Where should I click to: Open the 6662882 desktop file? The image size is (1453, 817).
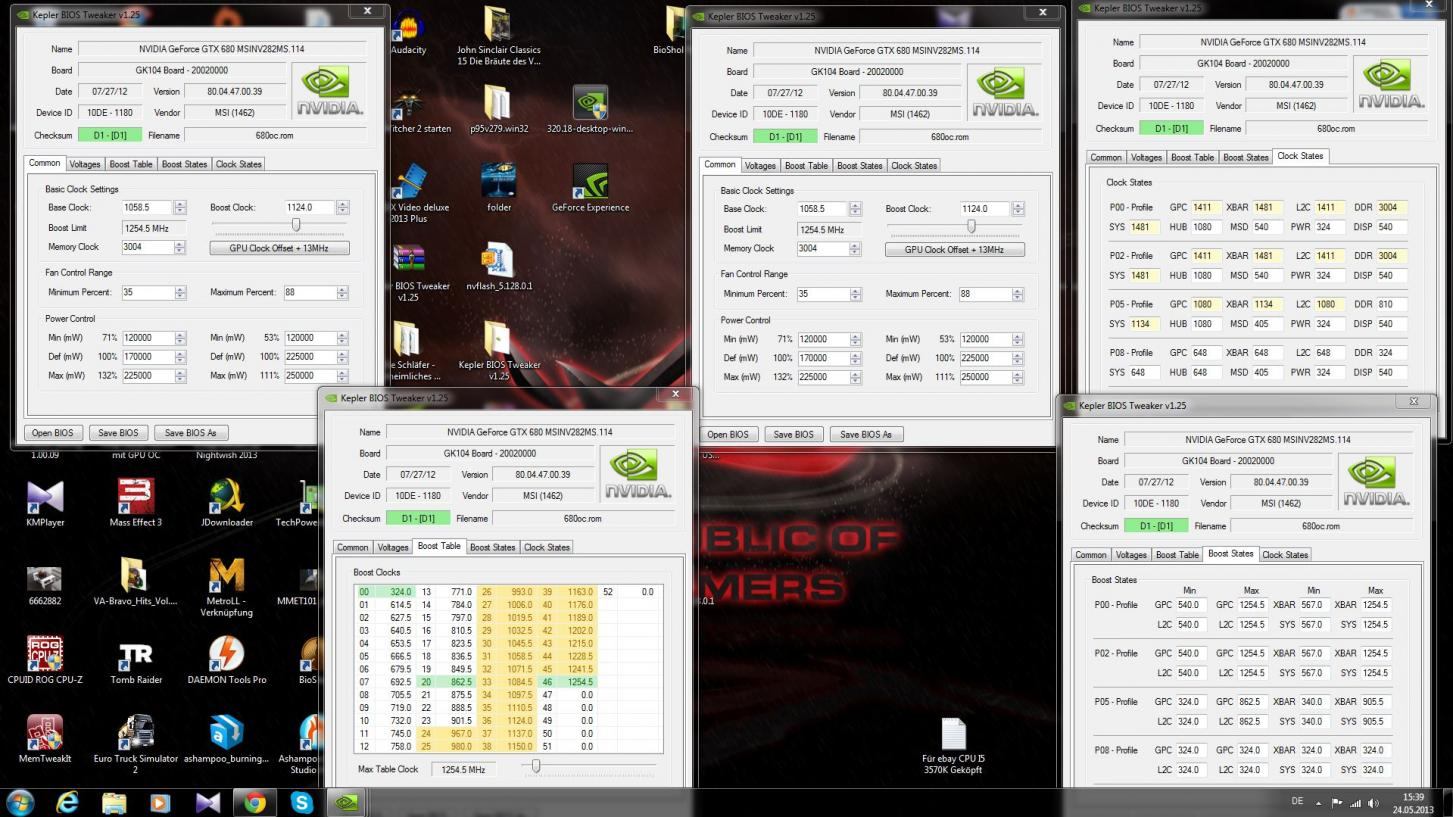pyautogui.click(x=44, y=583)
